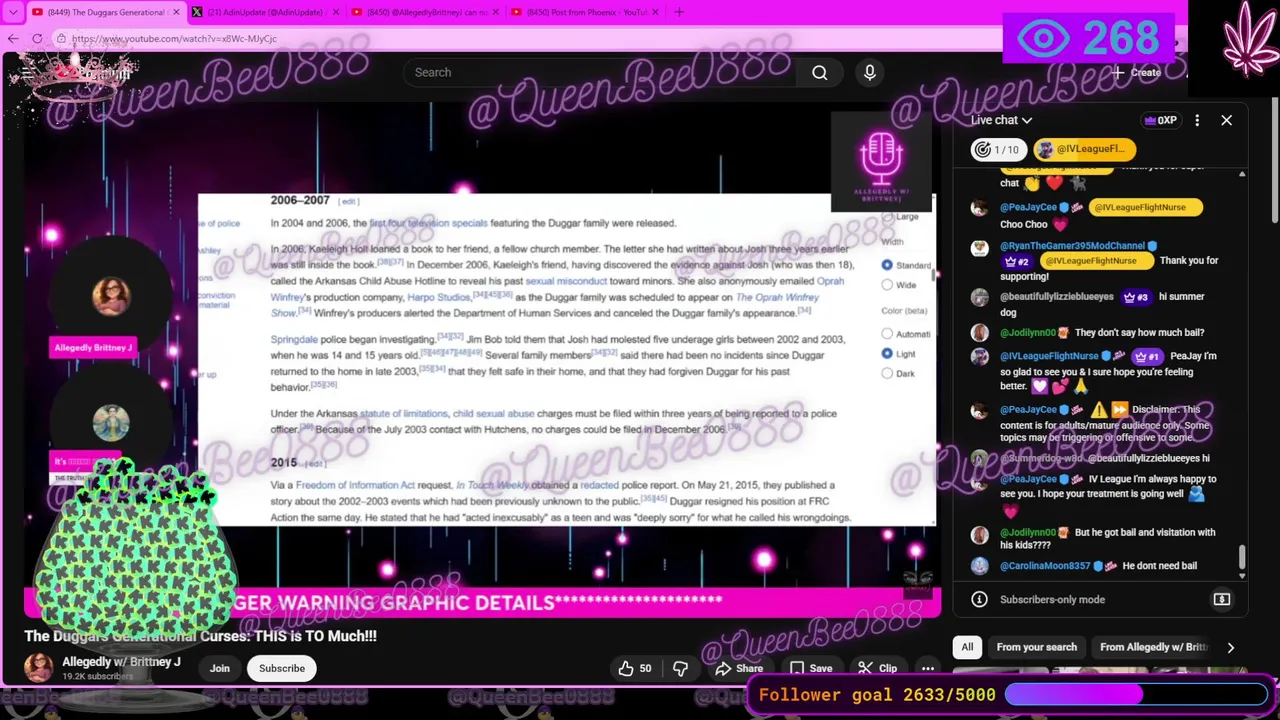Open more video actions ellipsis
The width and height of the screenshot is (1280, 720).
coord(928,668)
